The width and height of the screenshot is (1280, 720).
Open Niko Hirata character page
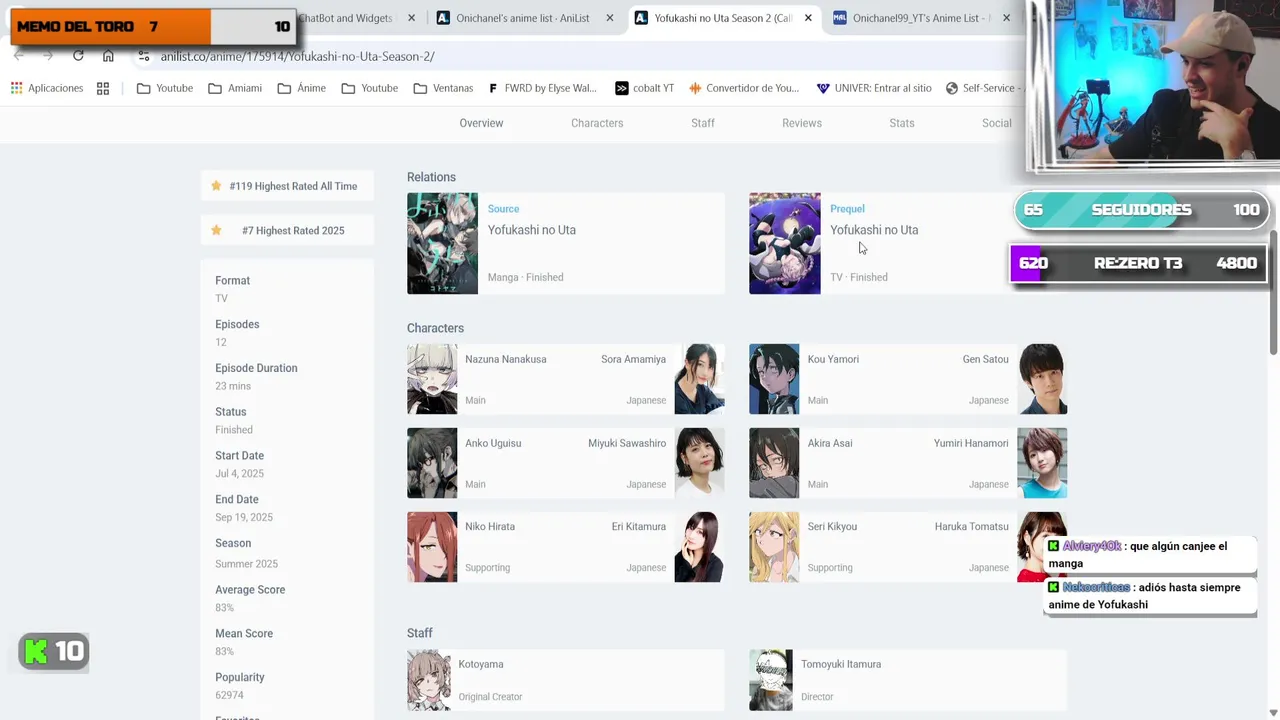(490, 526)
